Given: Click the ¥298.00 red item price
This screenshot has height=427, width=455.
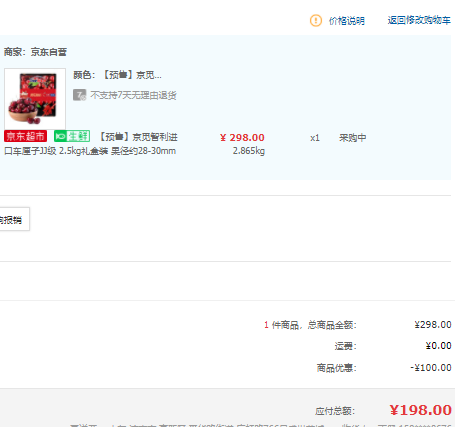Looking at the screenshot, I should coord(242,137).
